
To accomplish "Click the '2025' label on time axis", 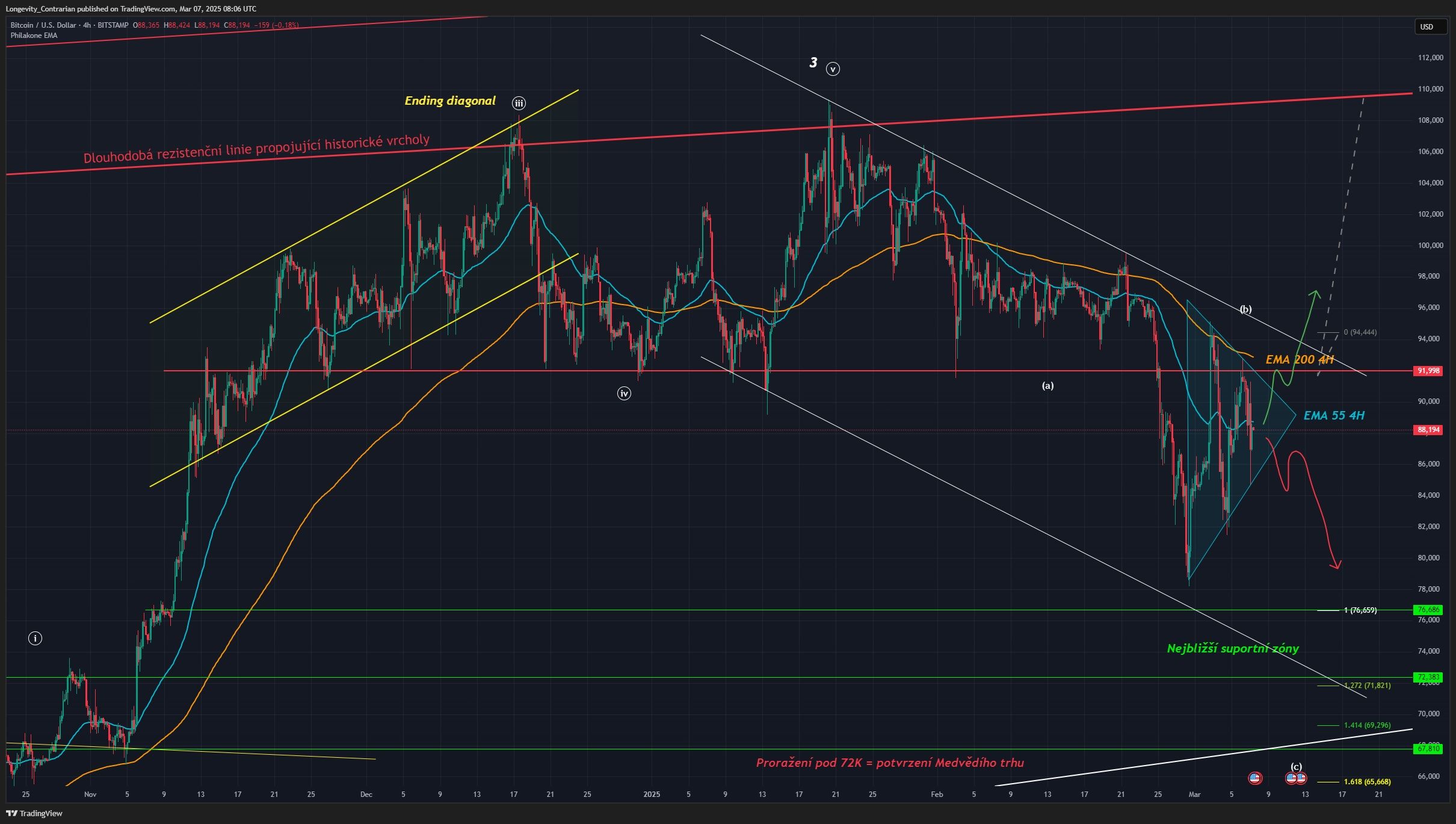I will coord(652,795).
